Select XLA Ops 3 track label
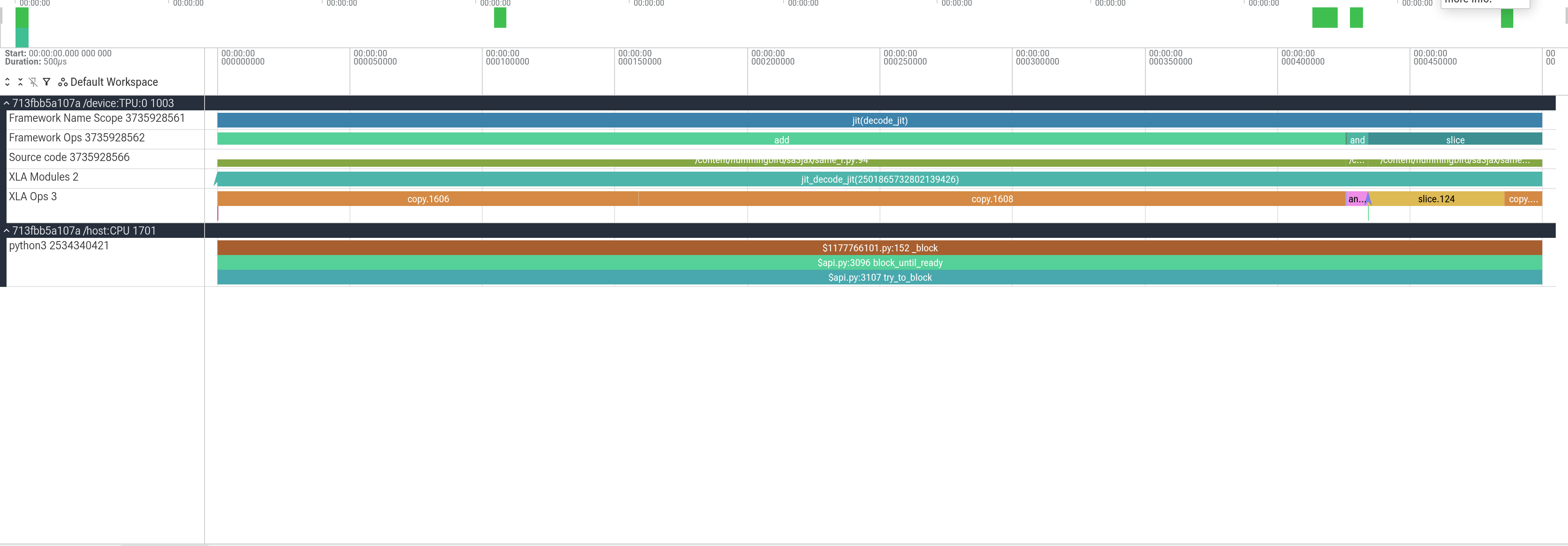This screenshot has height=546, width=1568. coord(33,196)
